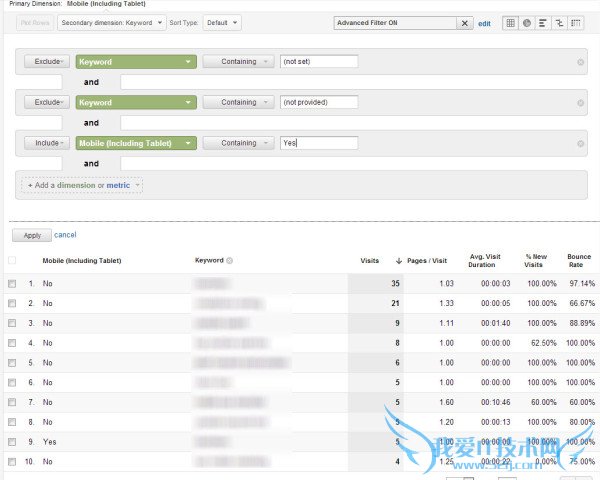Click Keyword column header
Screen dimensions: 600x480
click(209, 260)
